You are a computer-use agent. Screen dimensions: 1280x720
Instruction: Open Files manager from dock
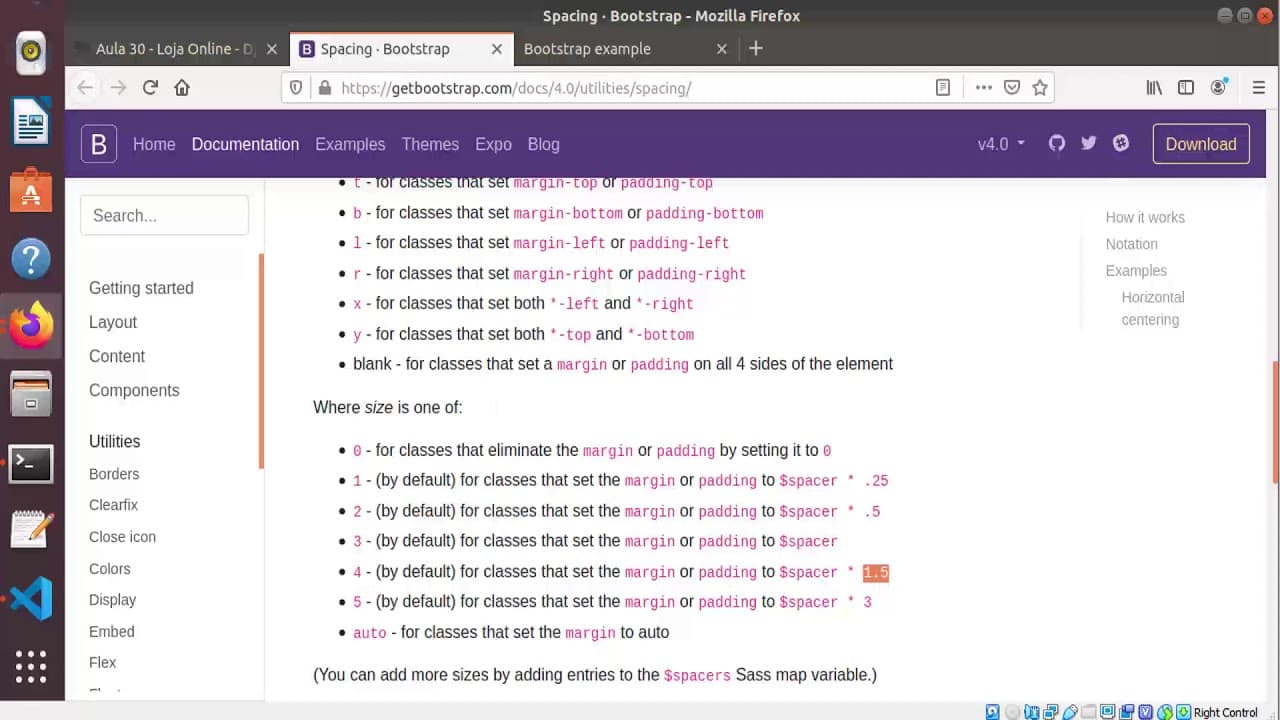tap(31, 394)
